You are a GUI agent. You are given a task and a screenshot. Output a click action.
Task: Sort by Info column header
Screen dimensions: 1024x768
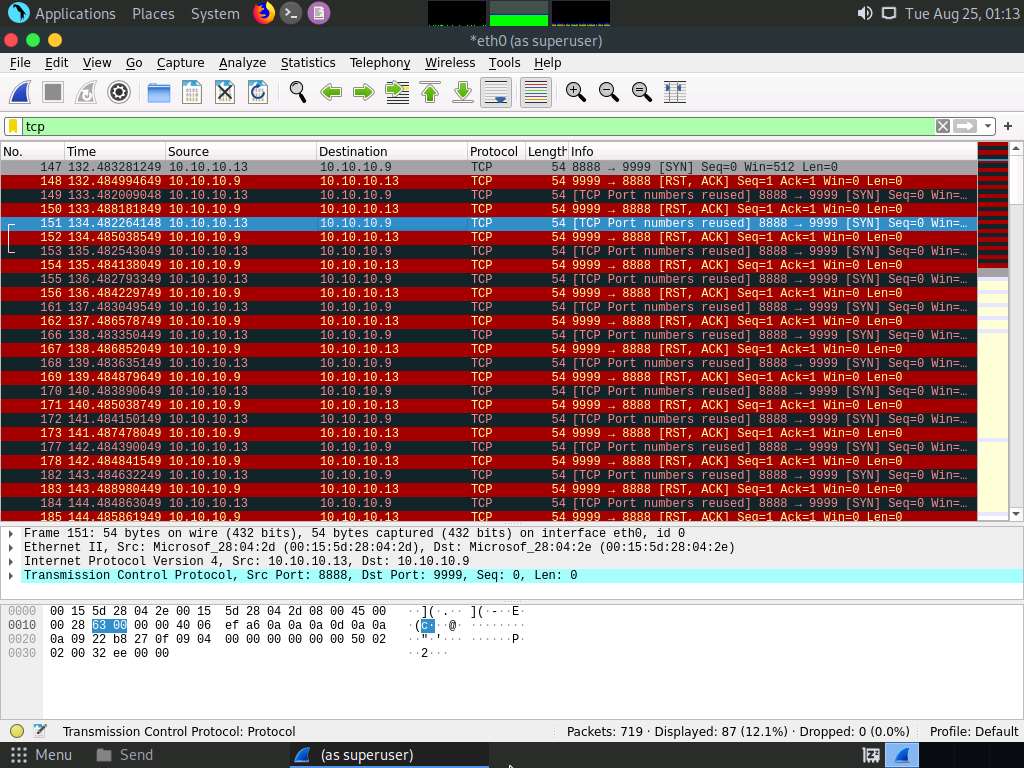coord(773,152)
